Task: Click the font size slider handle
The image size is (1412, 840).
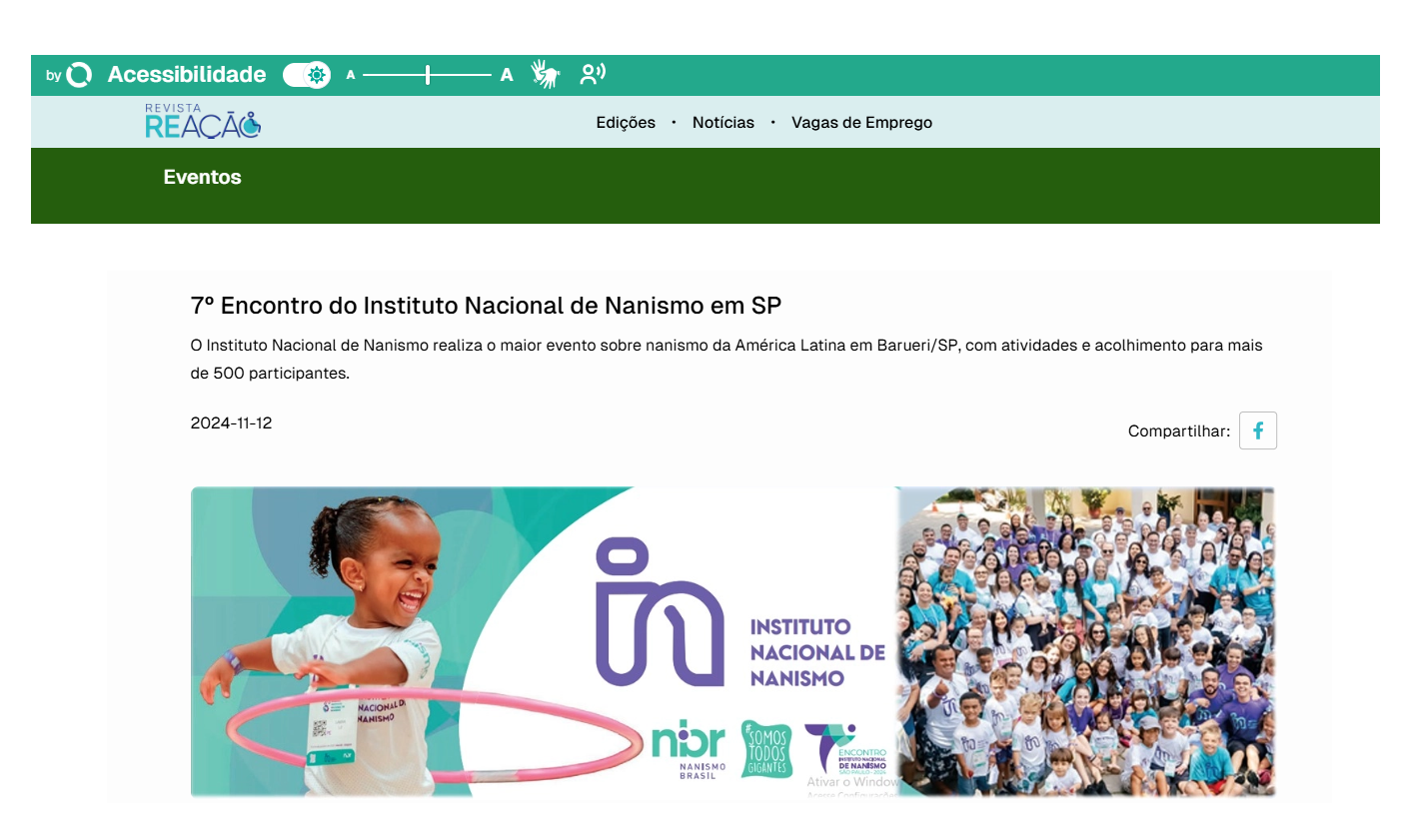Action: pos(428,75)
